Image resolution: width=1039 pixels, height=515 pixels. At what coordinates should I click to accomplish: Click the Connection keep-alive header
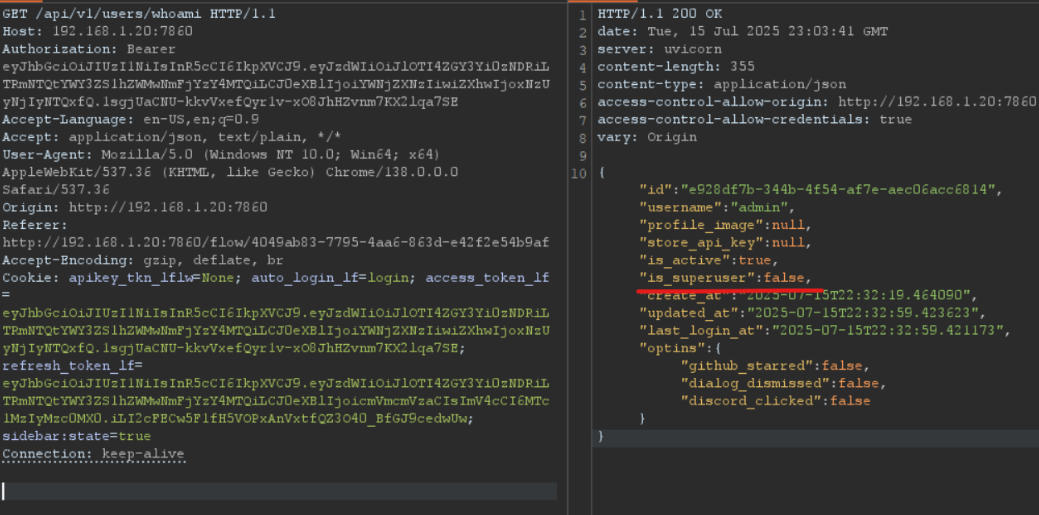click(x=93, y=454)
